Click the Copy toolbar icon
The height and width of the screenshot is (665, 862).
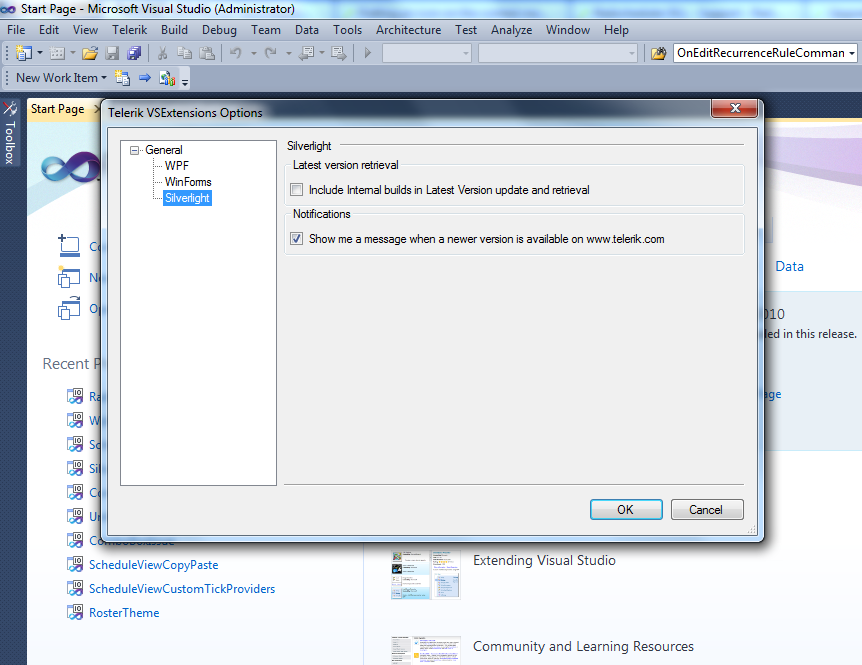pos(184,53)
